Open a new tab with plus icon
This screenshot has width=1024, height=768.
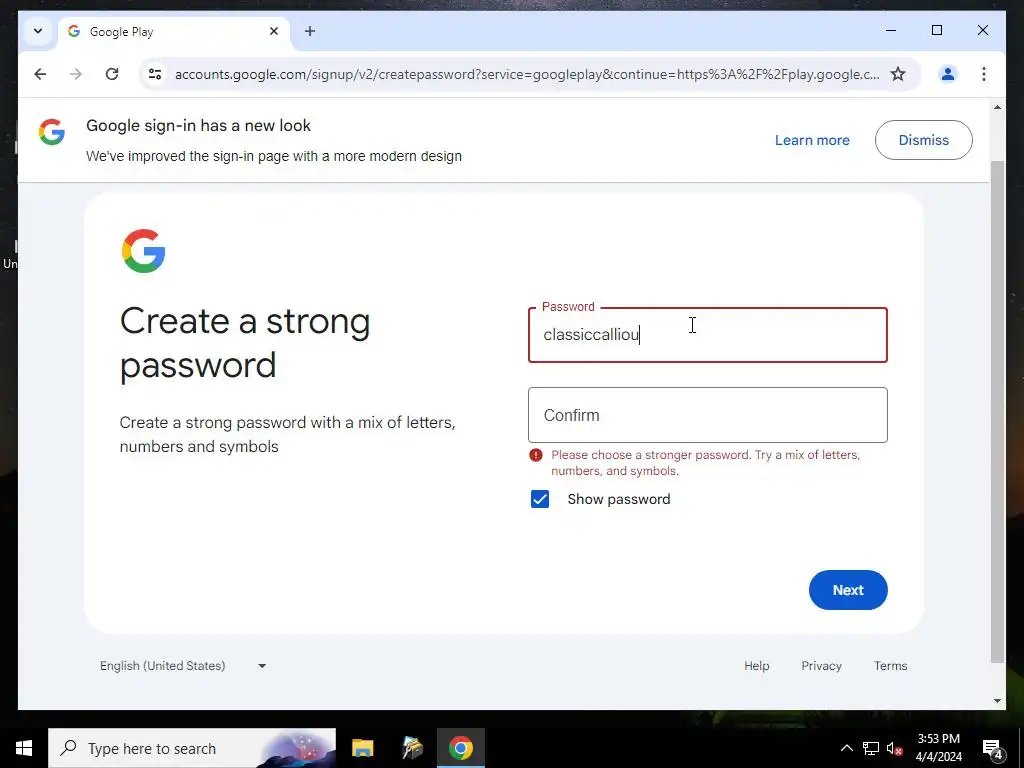[310, 31]
